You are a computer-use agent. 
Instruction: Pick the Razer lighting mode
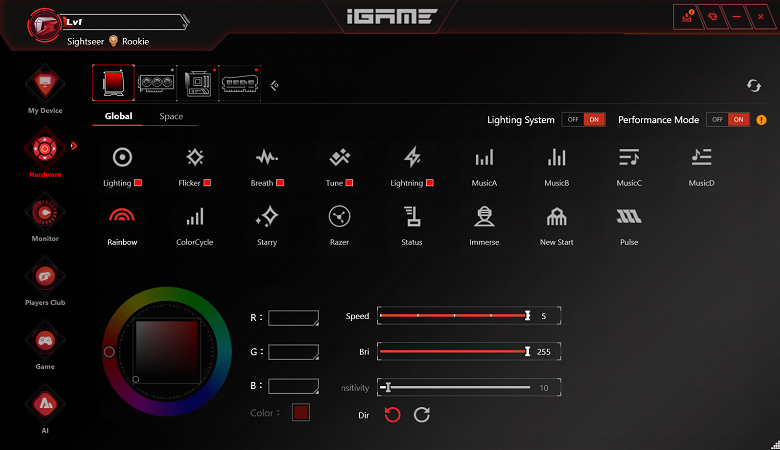click(339, 217)
